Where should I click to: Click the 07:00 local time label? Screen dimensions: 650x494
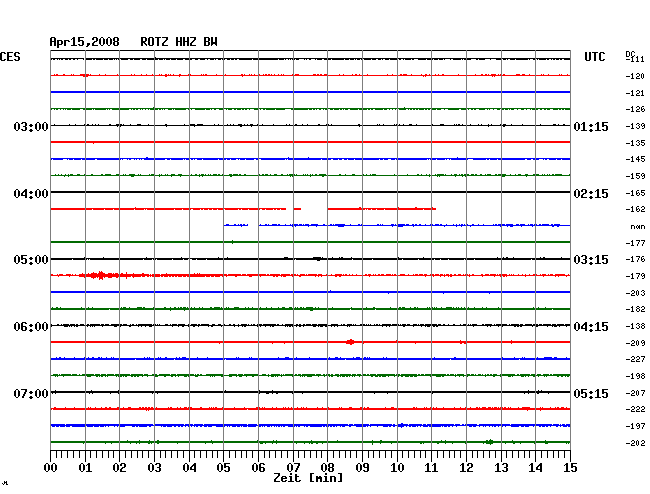click(x=31, y=393)
